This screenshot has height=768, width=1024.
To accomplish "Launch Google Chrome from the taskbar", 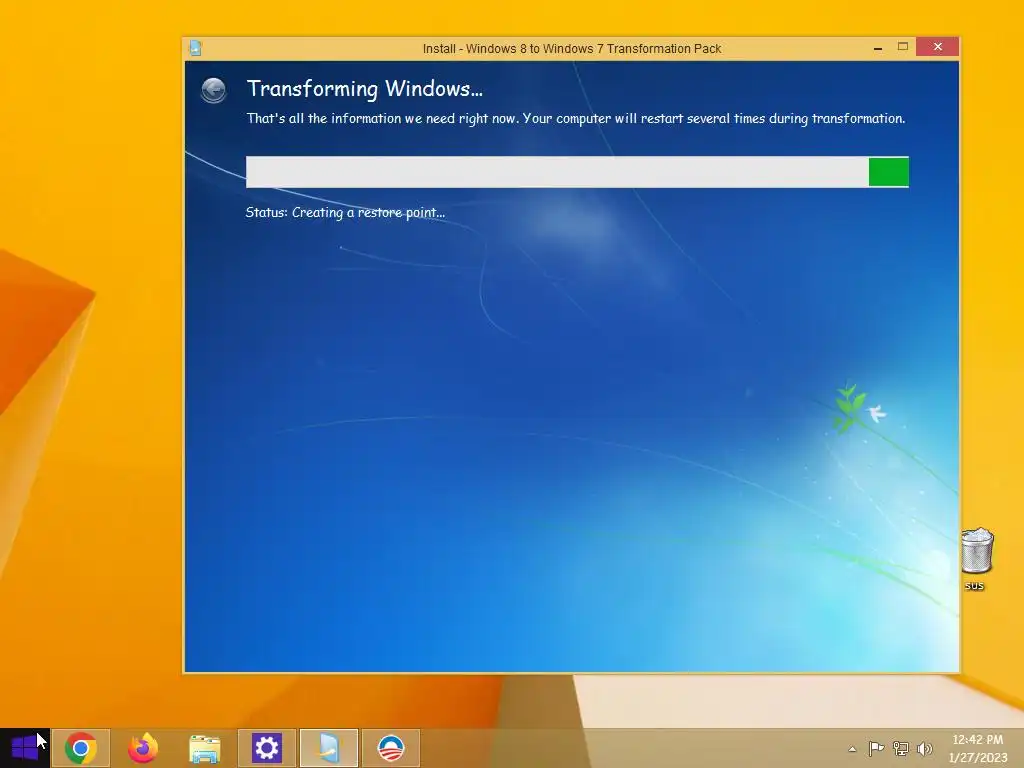I will (x=81, y=748).
